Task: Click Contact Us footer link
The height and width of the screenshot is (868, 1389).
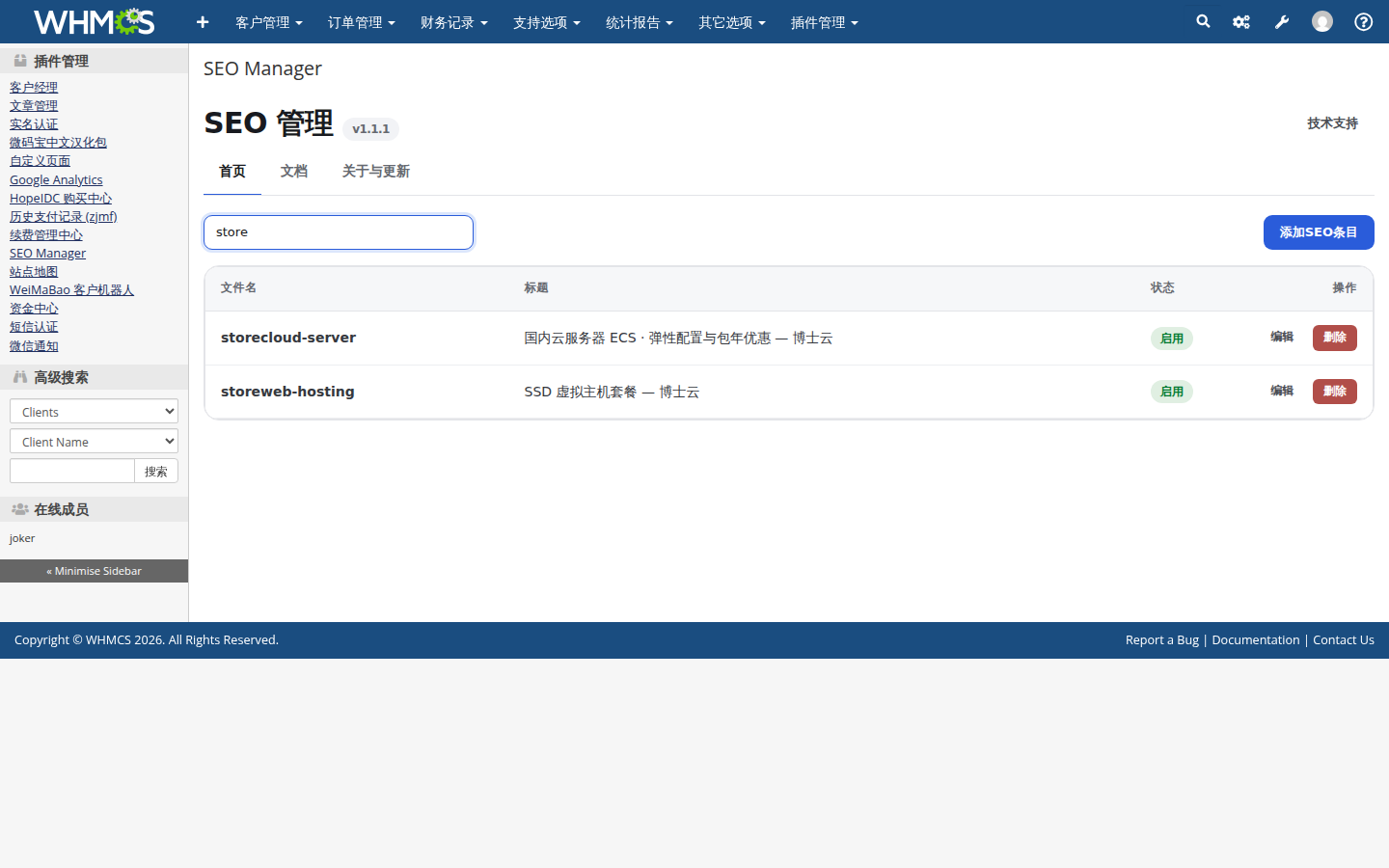Action: coord(1344,639)
